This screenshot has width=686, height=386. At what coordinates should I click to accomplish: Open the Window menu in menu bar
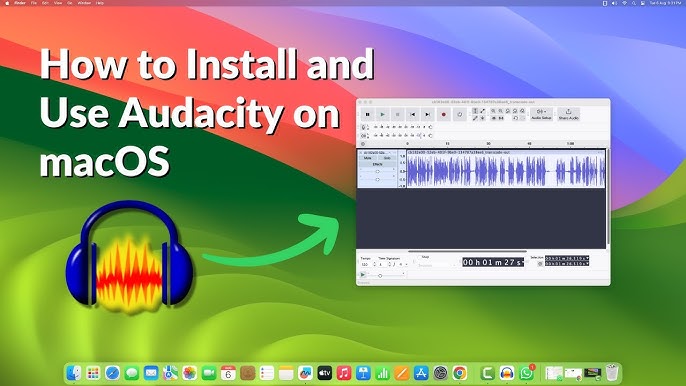84,3
